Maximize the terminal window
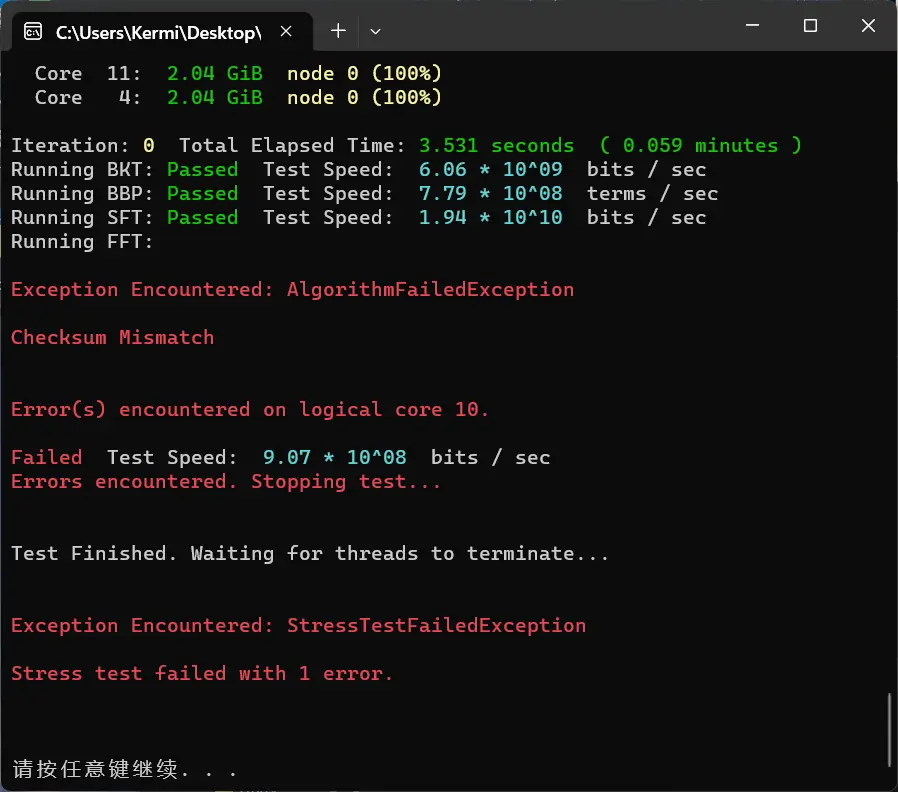The image size is (898, 792). pos(810,26)
